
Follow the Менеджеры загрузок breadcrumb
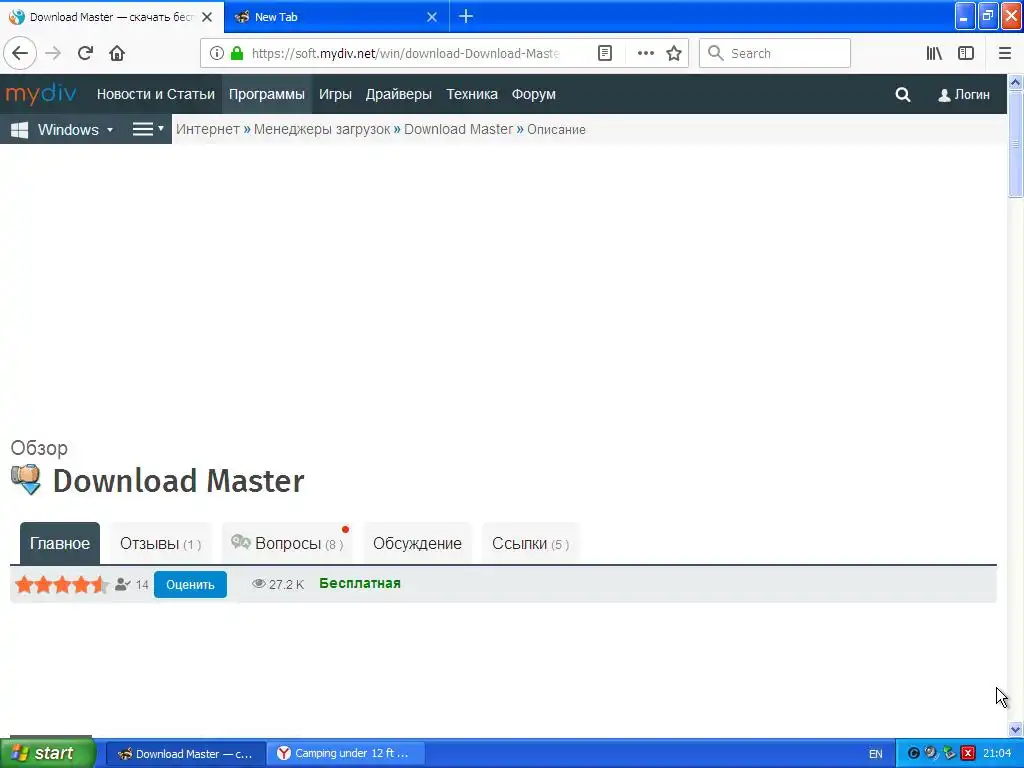point(322,129)
